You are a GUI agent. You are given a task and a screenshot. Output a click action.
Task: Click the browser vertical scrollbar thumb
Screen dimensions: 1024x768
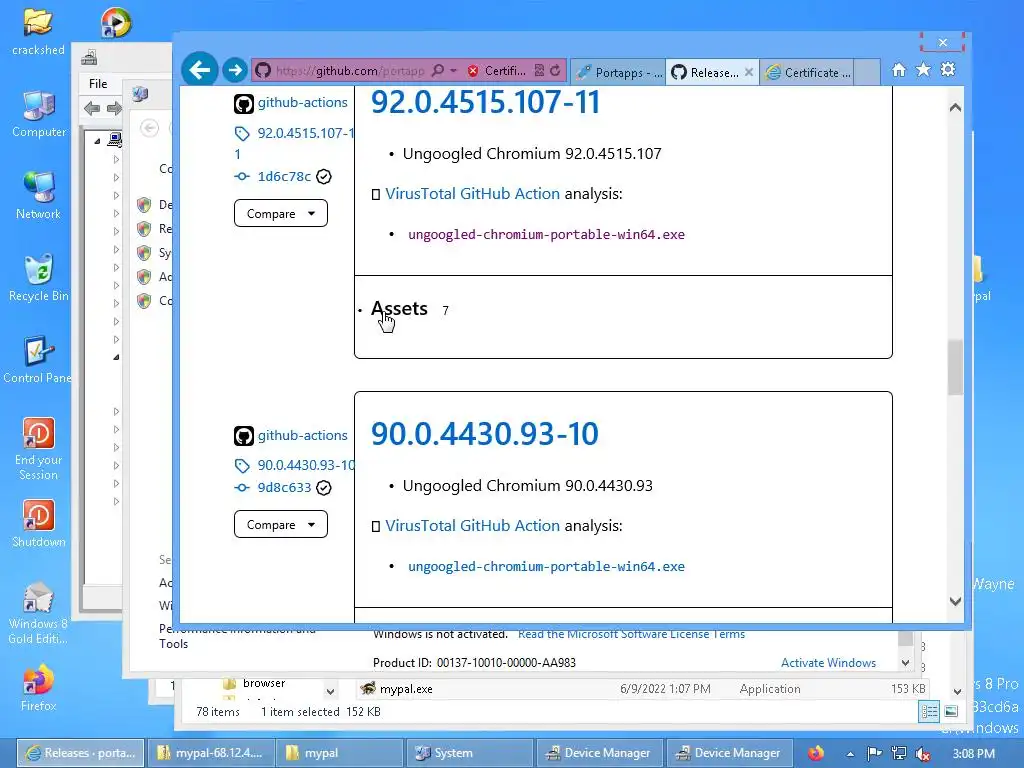[x=955, y=368]
